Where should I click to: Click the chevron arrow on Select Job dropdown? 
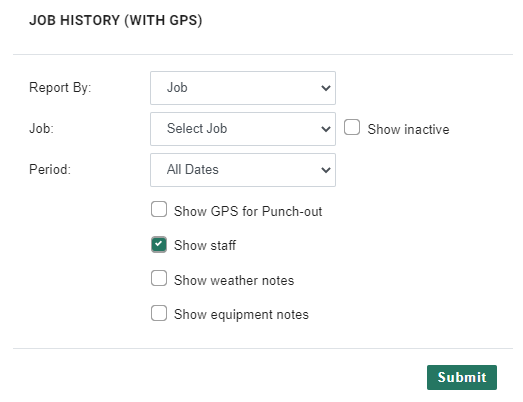326,129
